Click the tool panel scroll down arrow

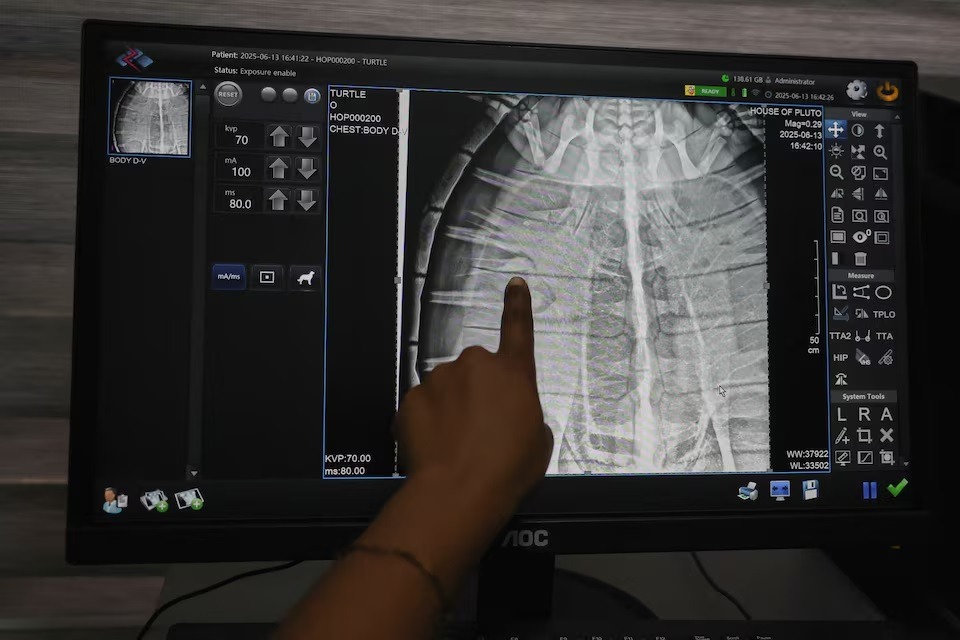pyautogui.click(x=906, y=464)
